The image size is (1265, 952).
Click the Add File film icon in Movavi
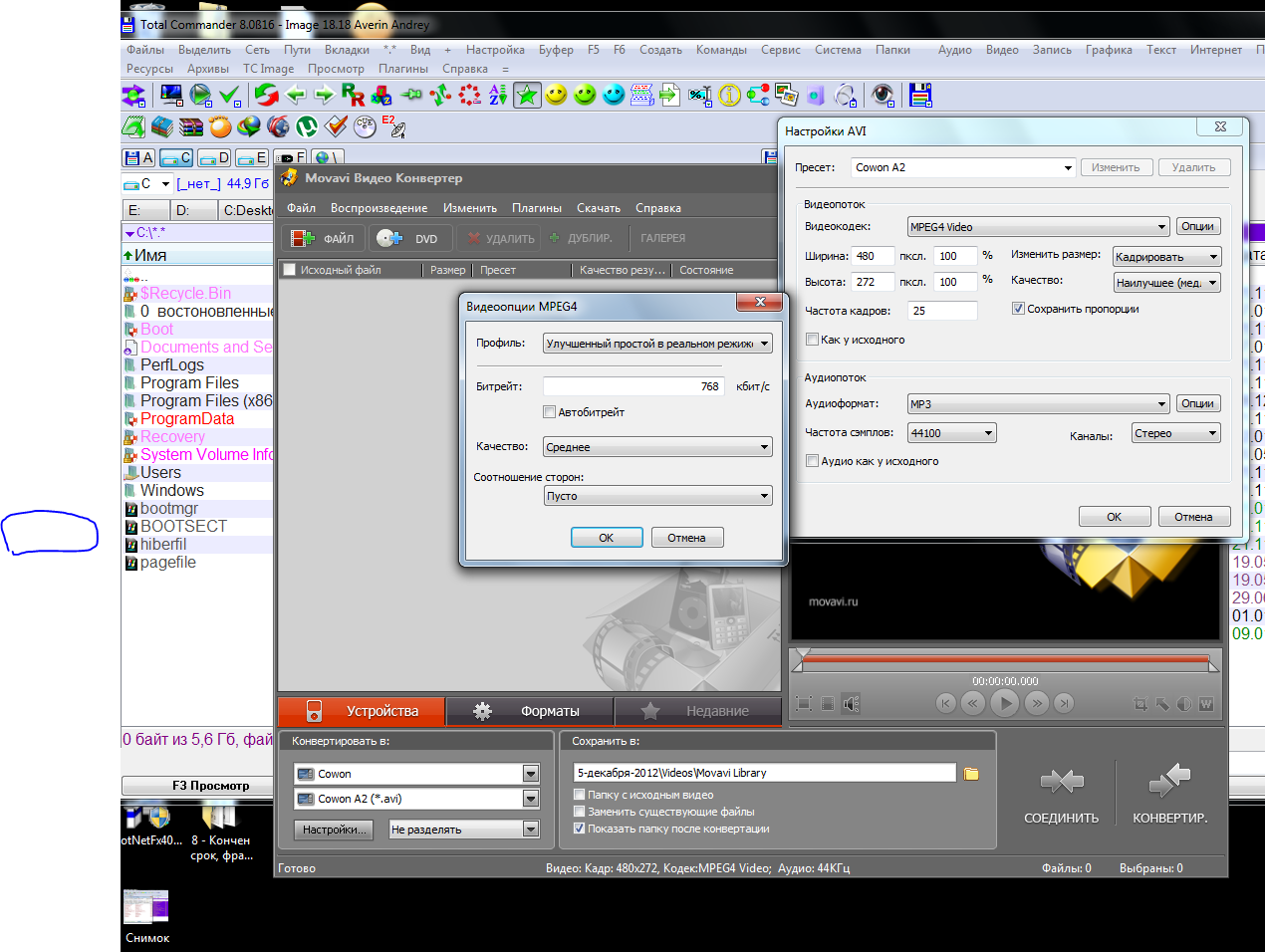(x=302, y=238)
